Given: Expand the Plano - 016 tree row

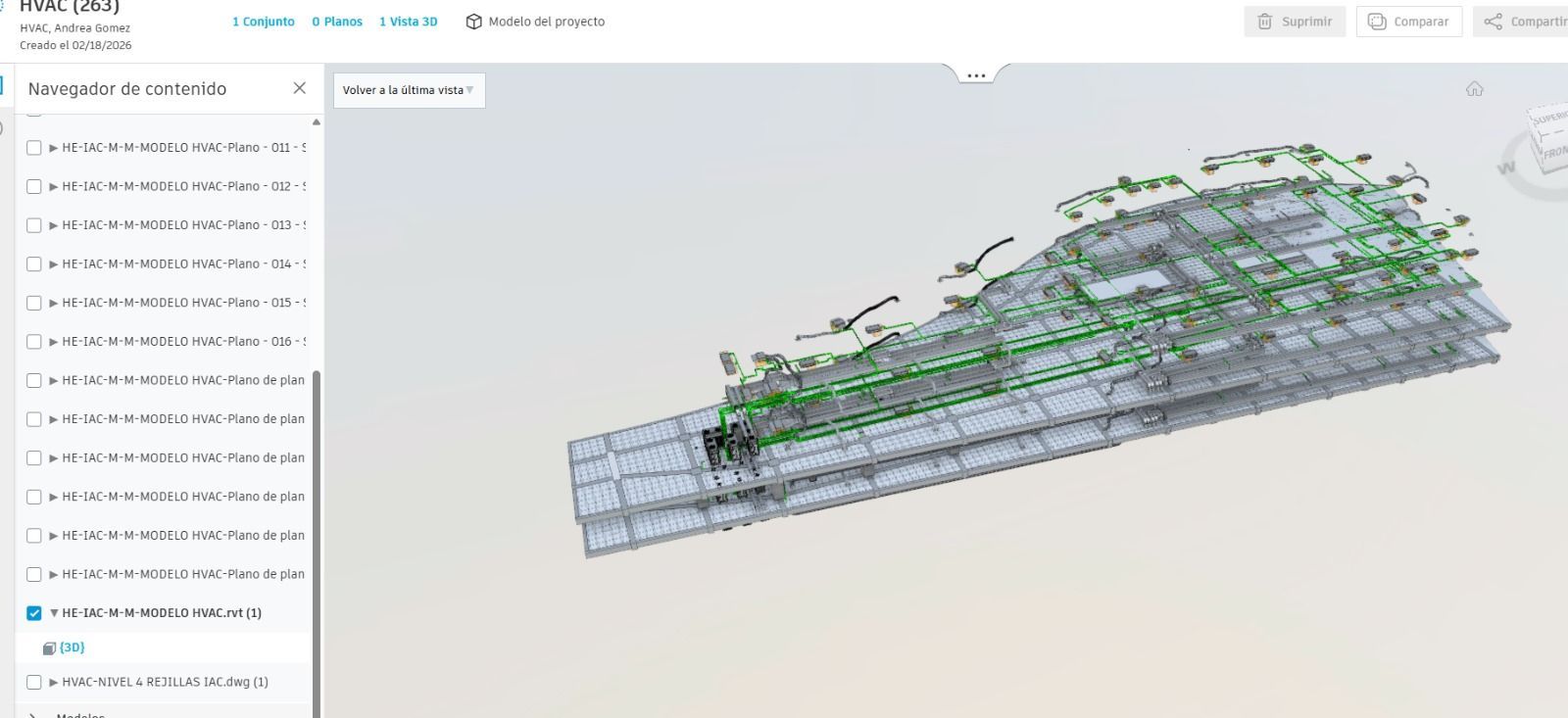Looking at the screenshot, I should (54, 342).
